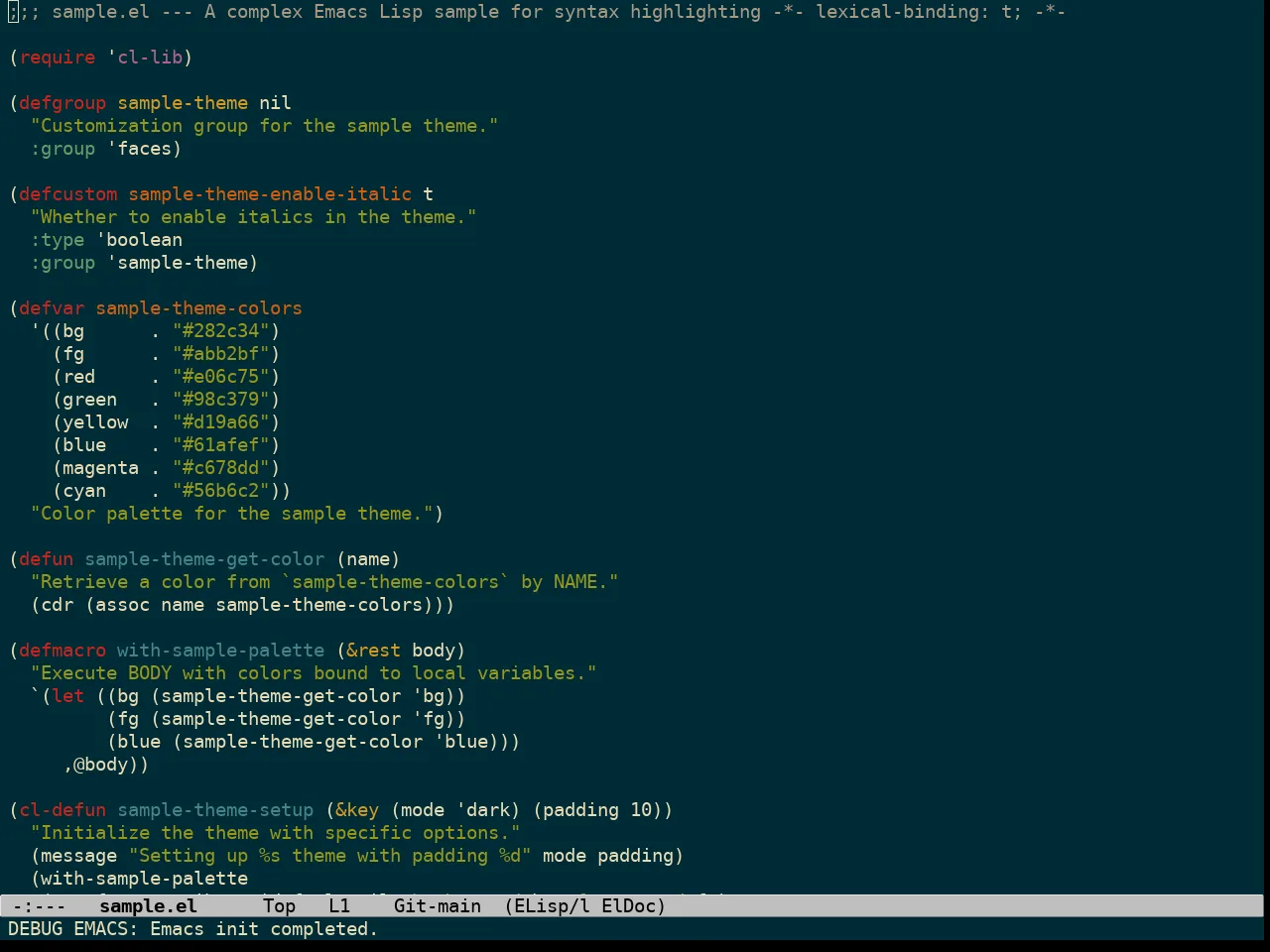
Task: Click the 'dark default value
Action: (482, 810)
